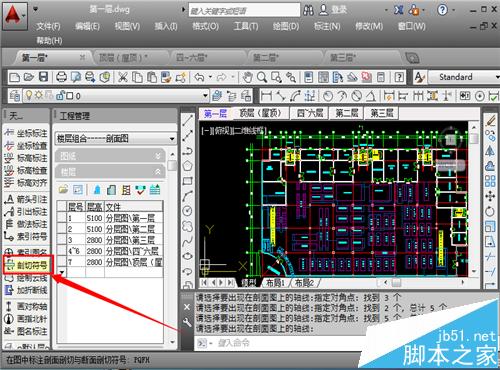
Task: Switch to the 第二层 file tab
Action: point(266,58)
